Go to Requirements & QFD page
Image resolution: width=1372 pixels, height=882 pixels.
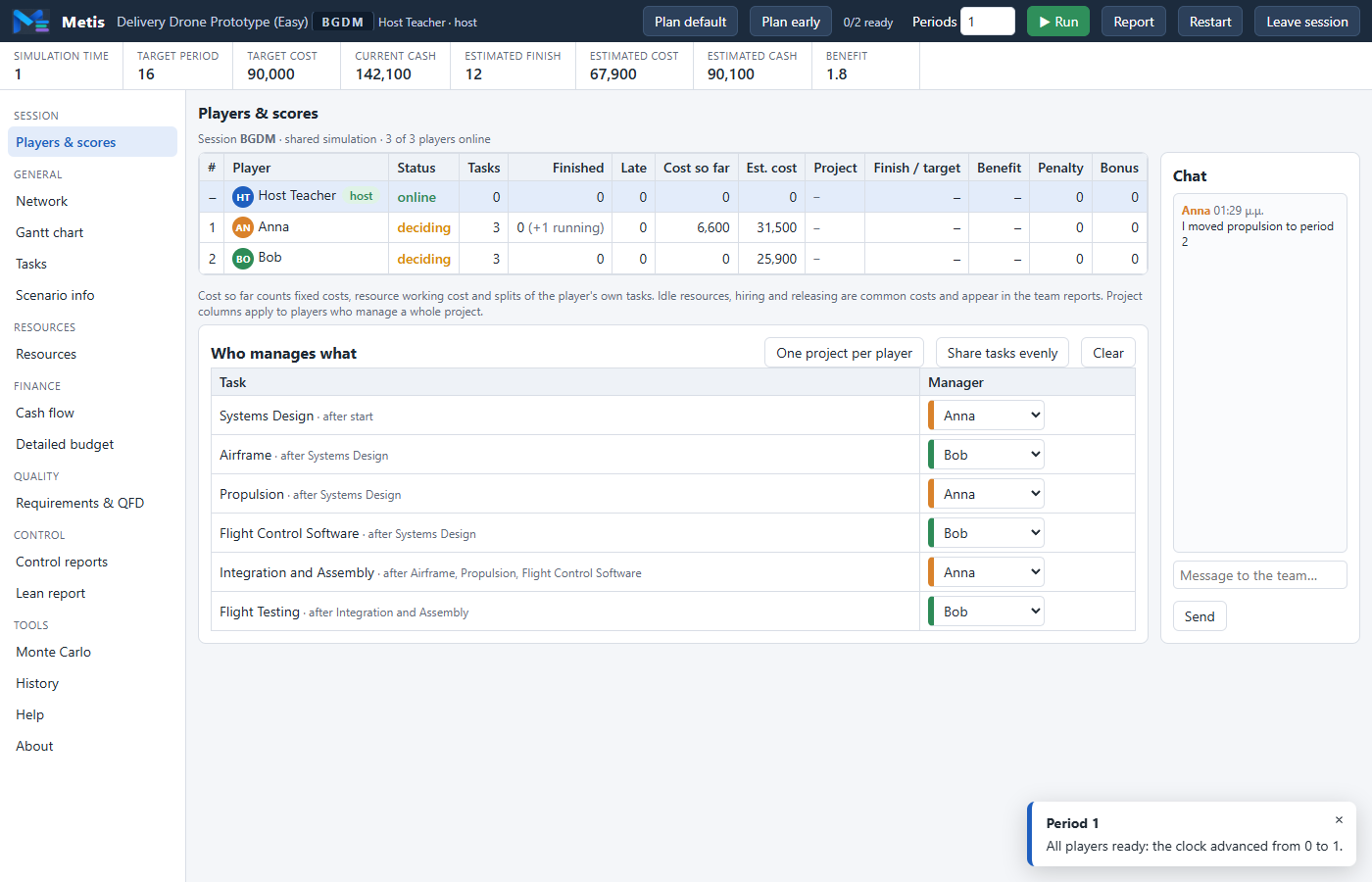pos(79,503)
